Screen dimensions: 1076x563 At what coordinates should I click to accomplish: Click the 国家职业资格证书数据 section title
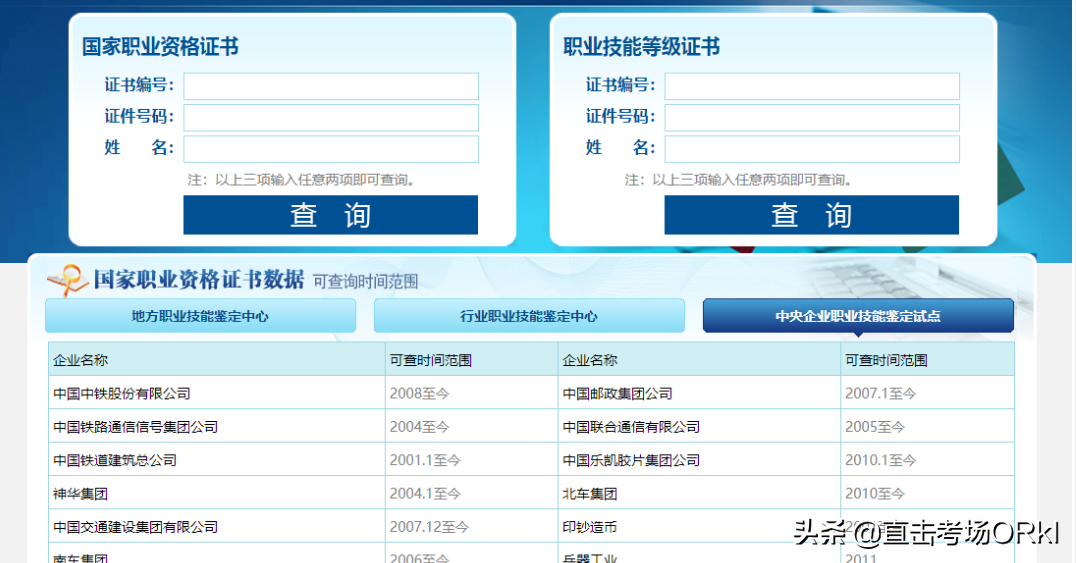pyautogui.click(x=199, y=279)
